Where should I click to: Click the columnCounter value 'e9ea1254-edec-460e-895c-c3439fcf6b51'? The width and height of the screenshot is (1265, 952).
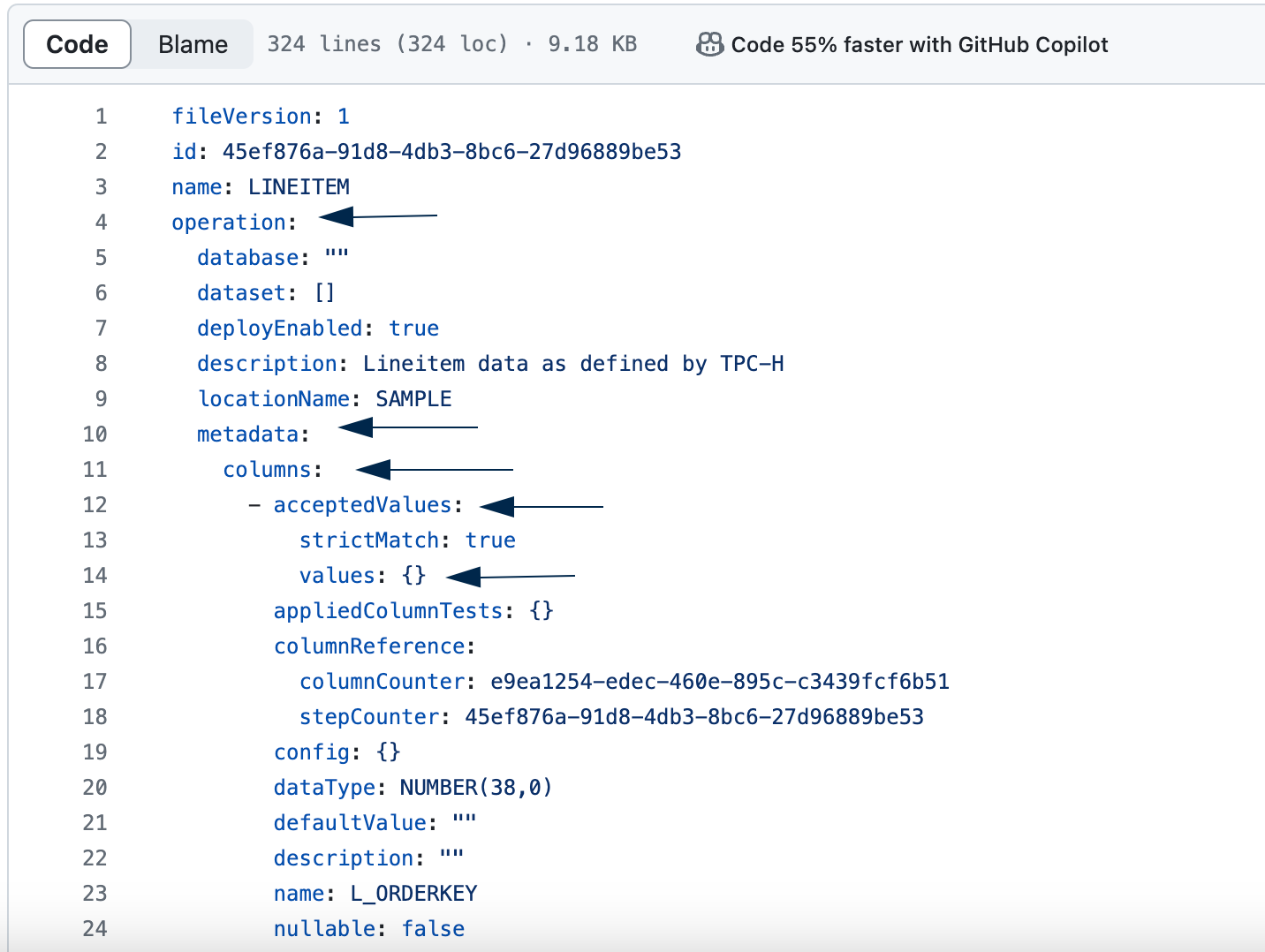click(x=720, y=682)
